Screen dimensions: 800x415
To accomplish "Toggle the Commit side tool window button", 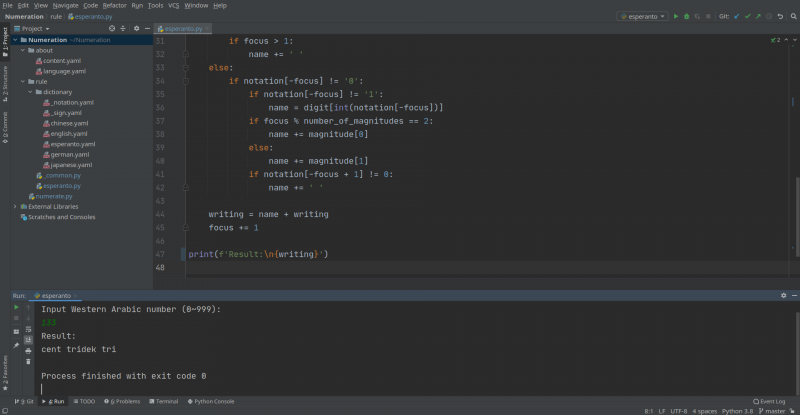I will click(x=5, y=127).
